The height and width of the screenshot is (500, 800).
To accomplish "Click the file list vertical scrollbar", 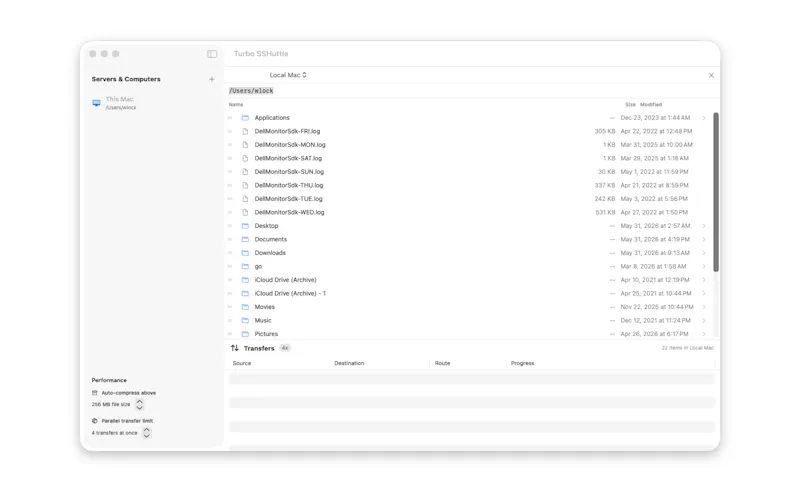I will 716,192.
